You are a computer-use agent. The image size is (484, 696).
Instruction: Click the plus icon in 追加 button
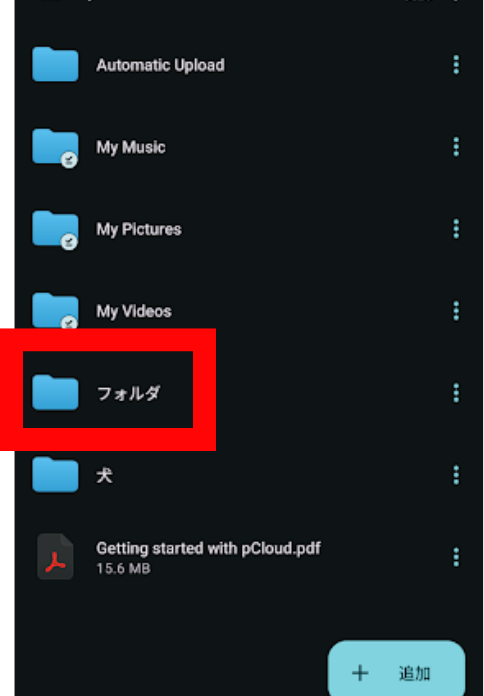pos(360,673)
